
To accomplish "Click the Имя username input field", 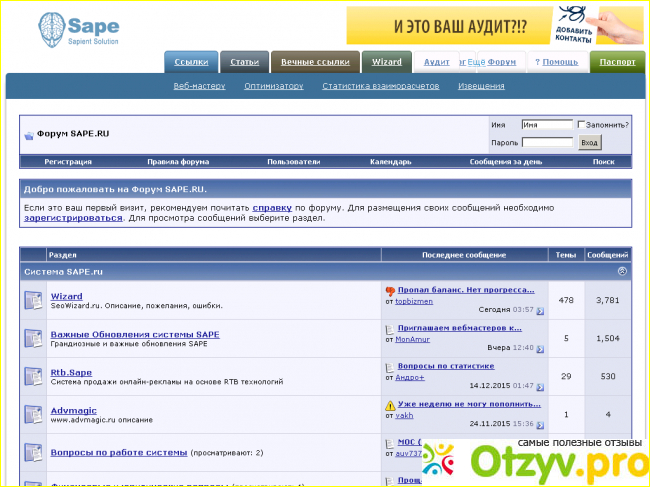I will pos(546,125).
